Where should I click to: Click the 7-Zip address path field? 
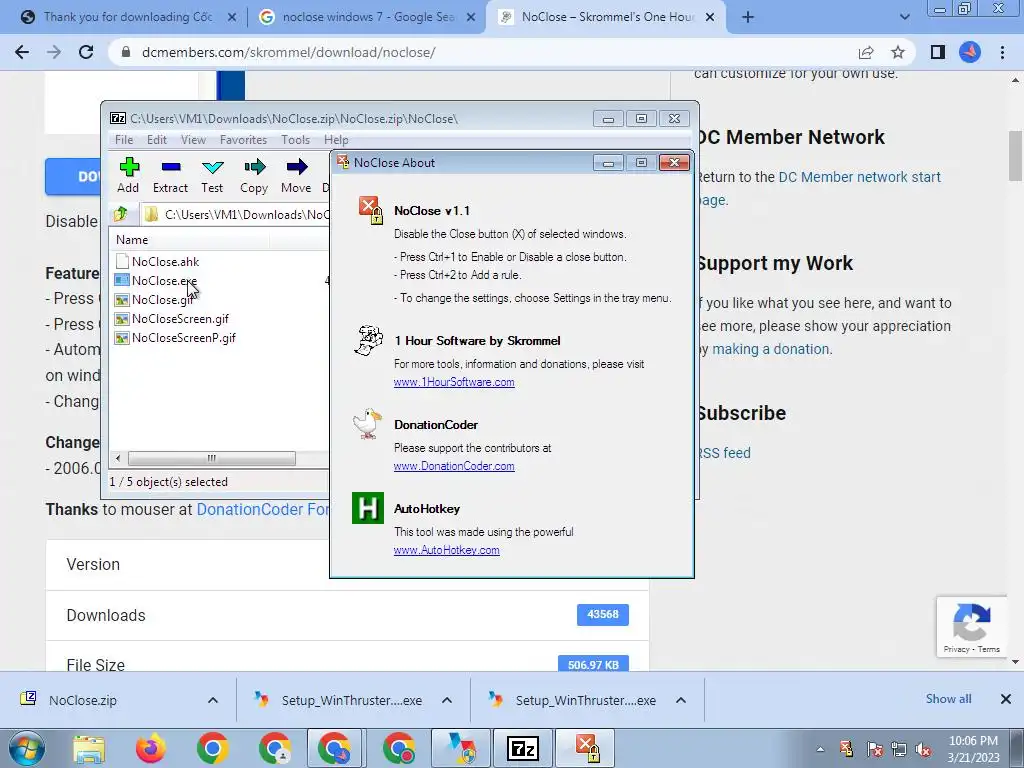(236, 214)
